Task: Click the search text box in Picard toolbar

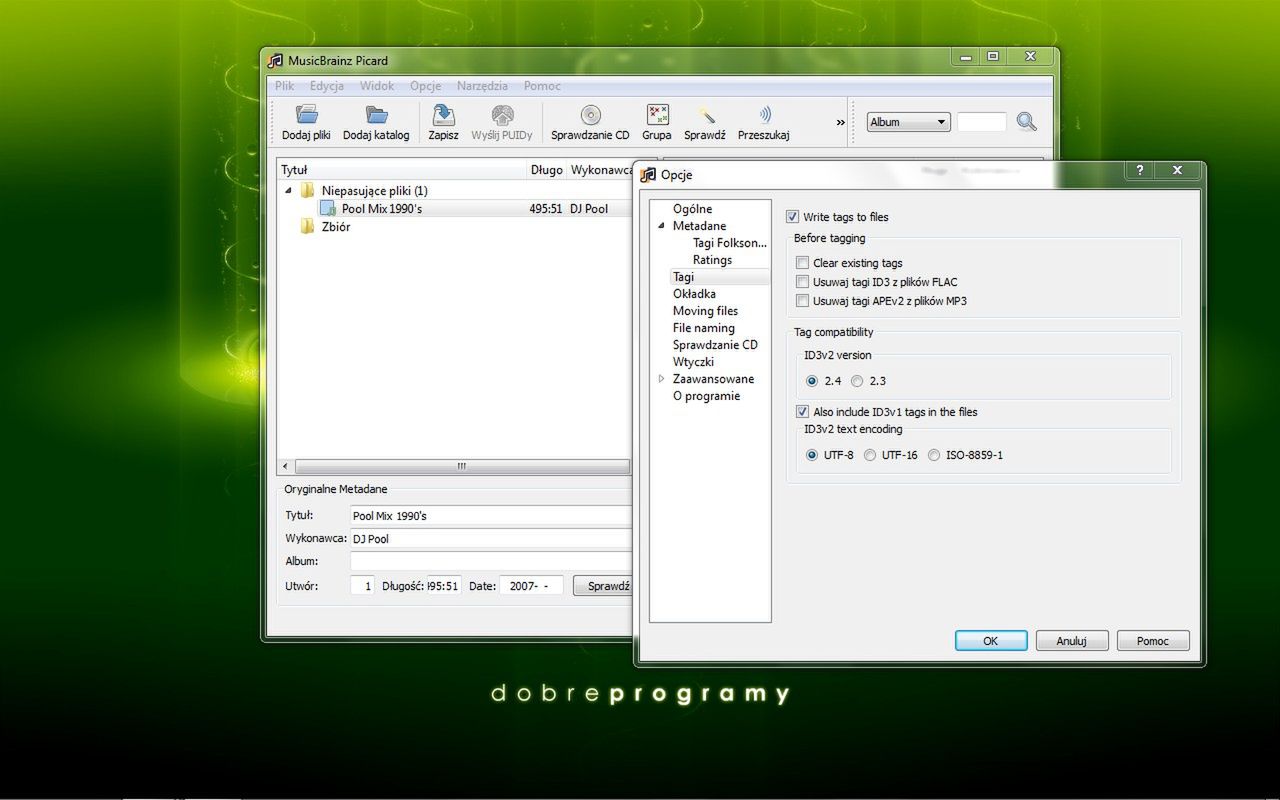Action: click(982, 122)
